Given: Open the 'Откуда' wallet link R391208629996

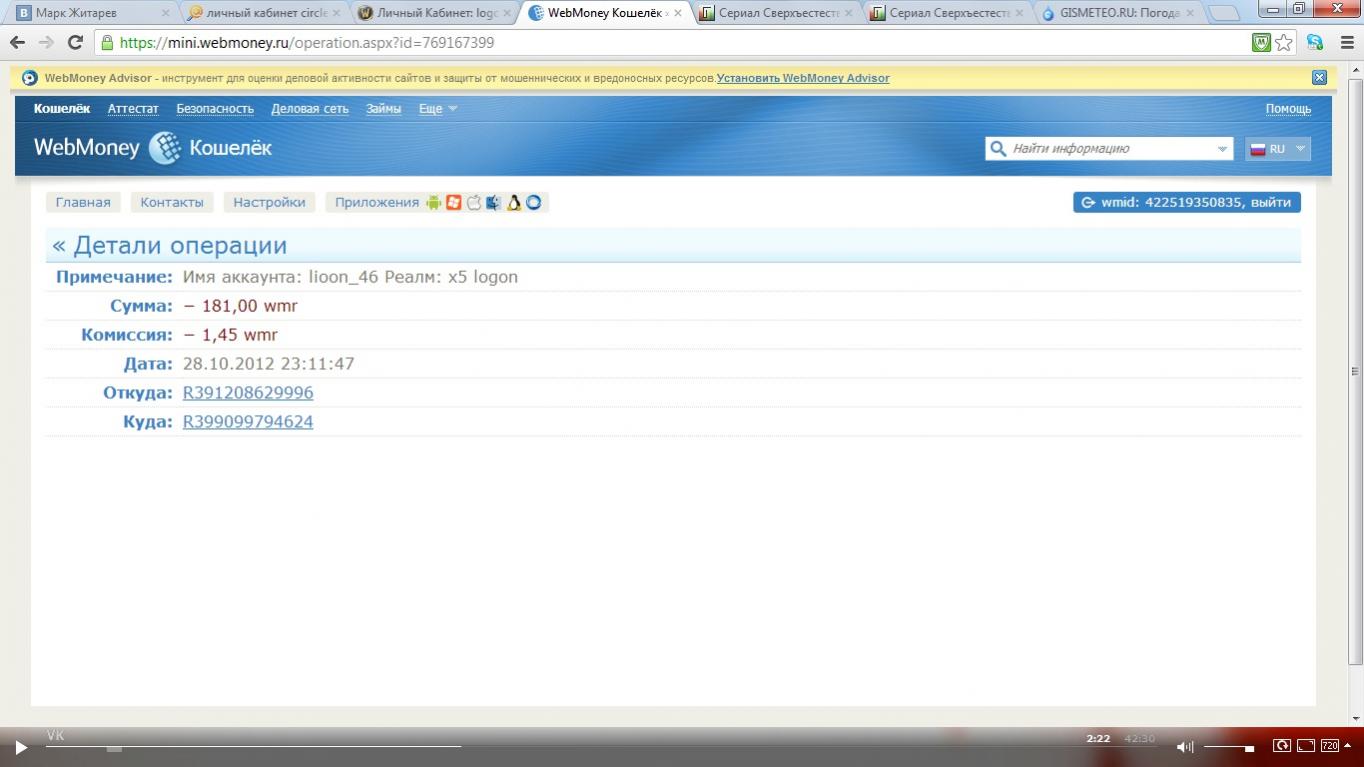Looking at the screenshot, I should 248,393.
